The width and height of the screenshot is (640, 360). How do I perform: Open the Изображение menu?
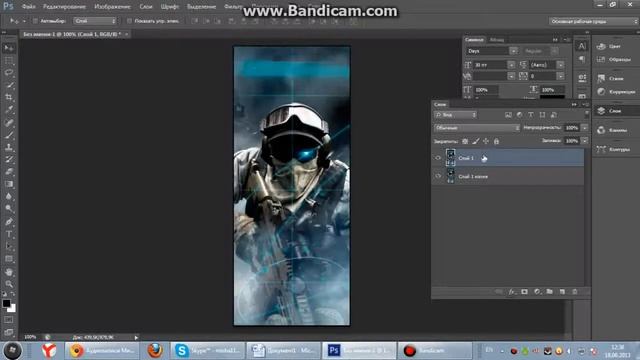[x=112, y=7]
